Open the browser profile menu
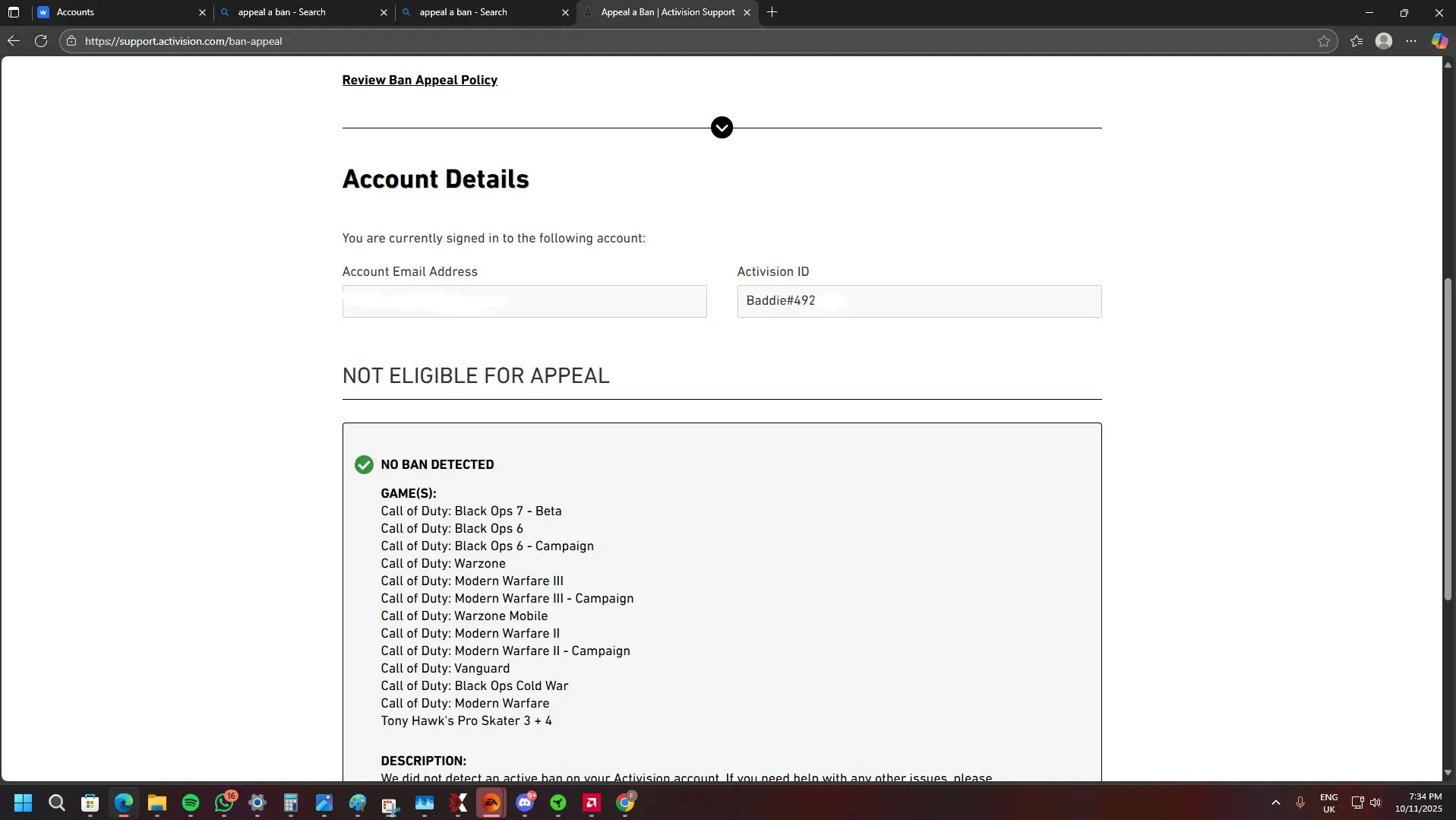This screenshot has width=1456, height=820. (1384, 41)
